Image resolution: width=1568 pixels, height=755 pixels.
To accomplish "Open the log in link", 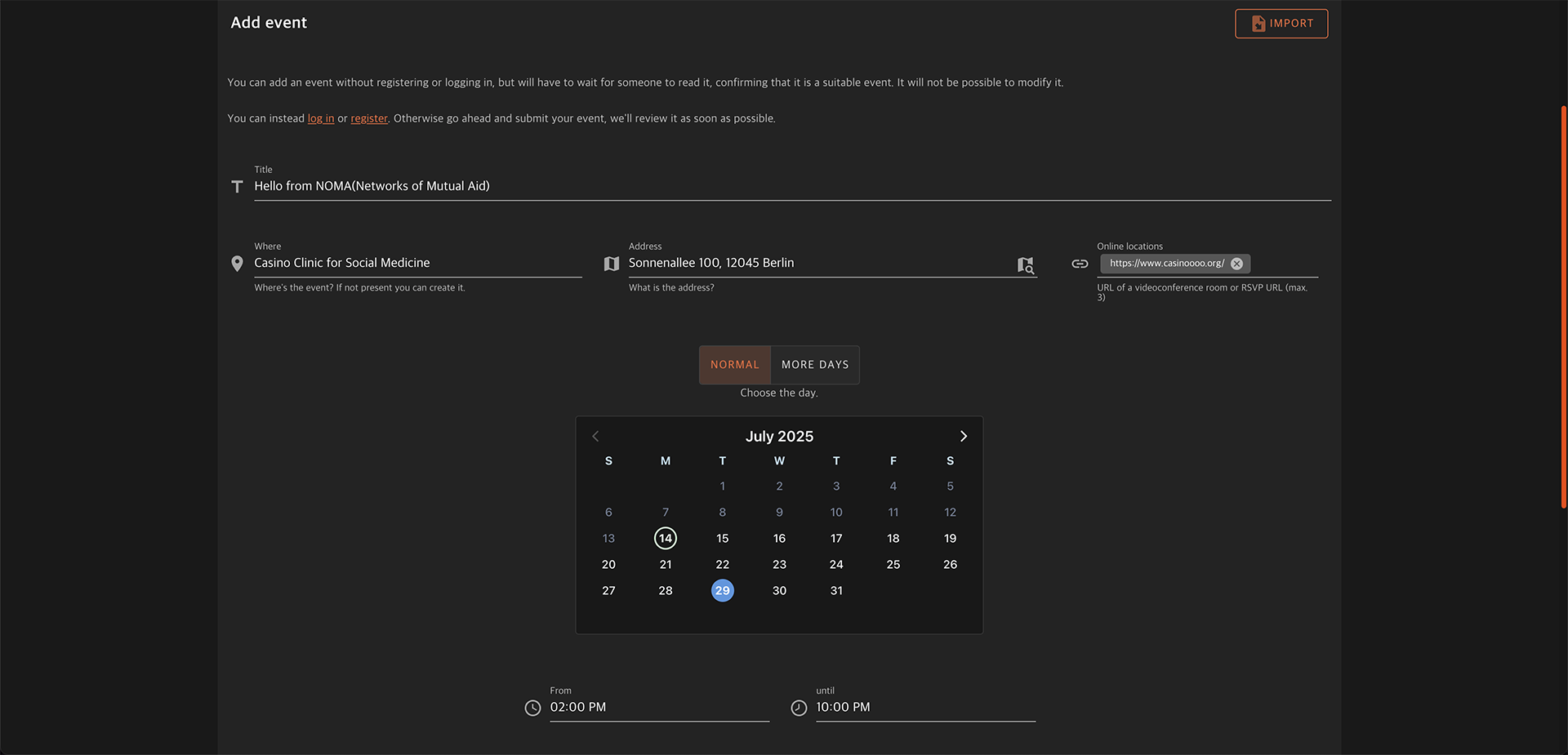I will click(320, 119).
